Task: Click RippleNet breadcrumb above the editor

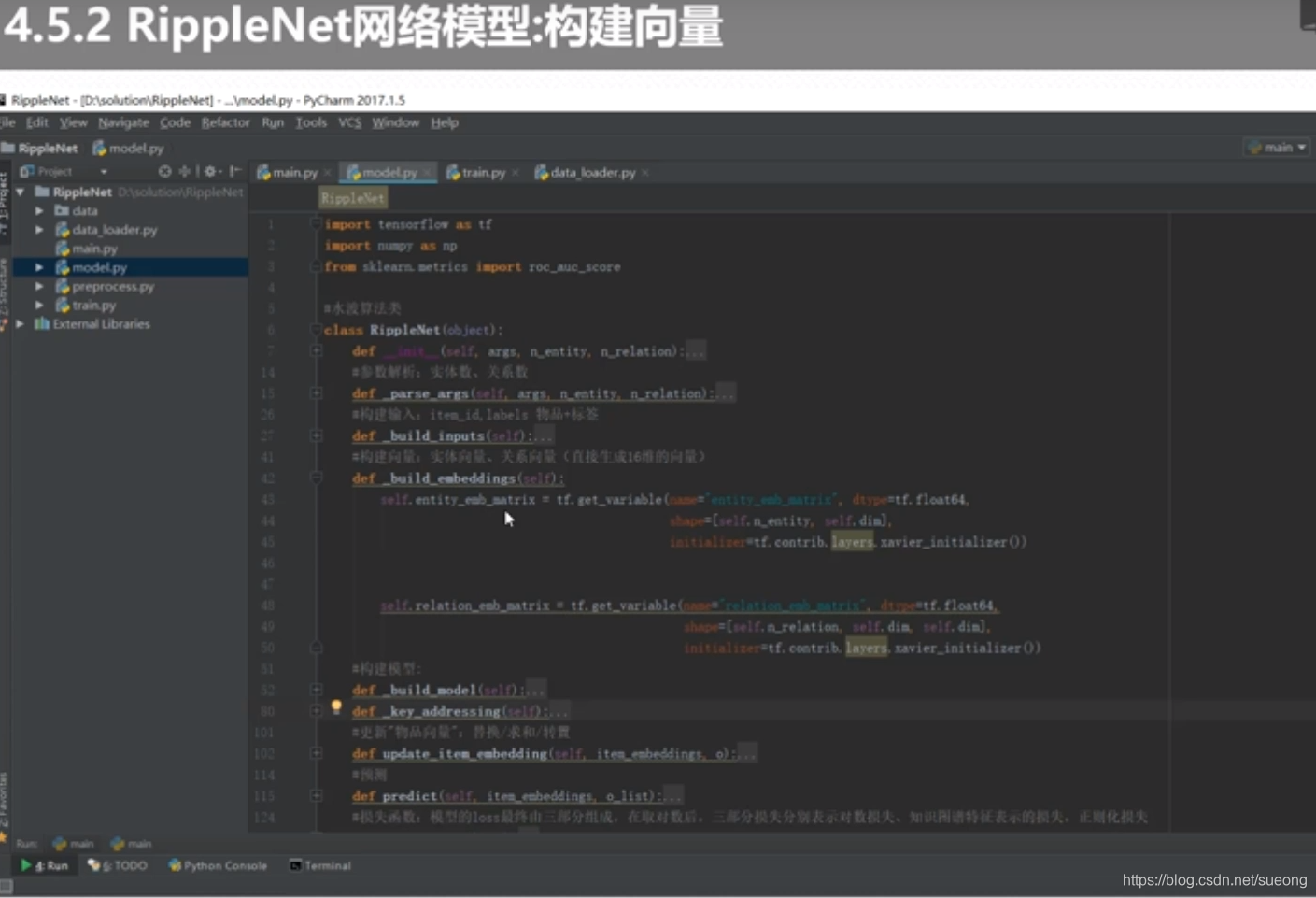Action: [x=352, y=198]
